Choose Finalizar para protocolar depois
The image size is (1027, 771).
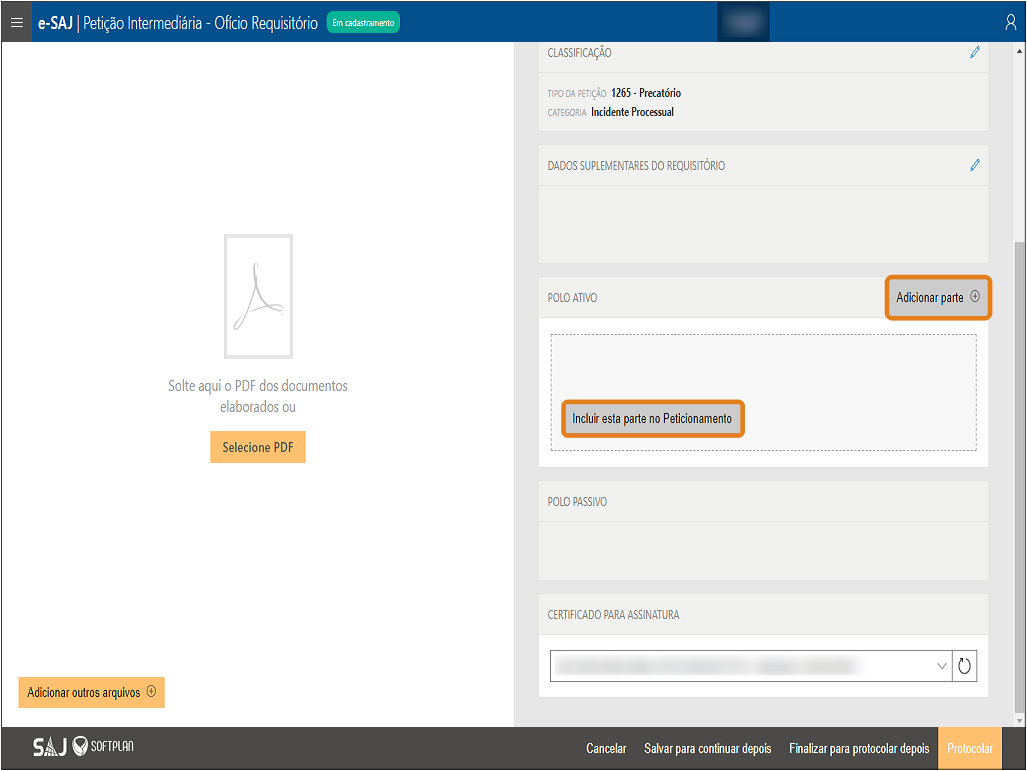click(x=859, y=748)
